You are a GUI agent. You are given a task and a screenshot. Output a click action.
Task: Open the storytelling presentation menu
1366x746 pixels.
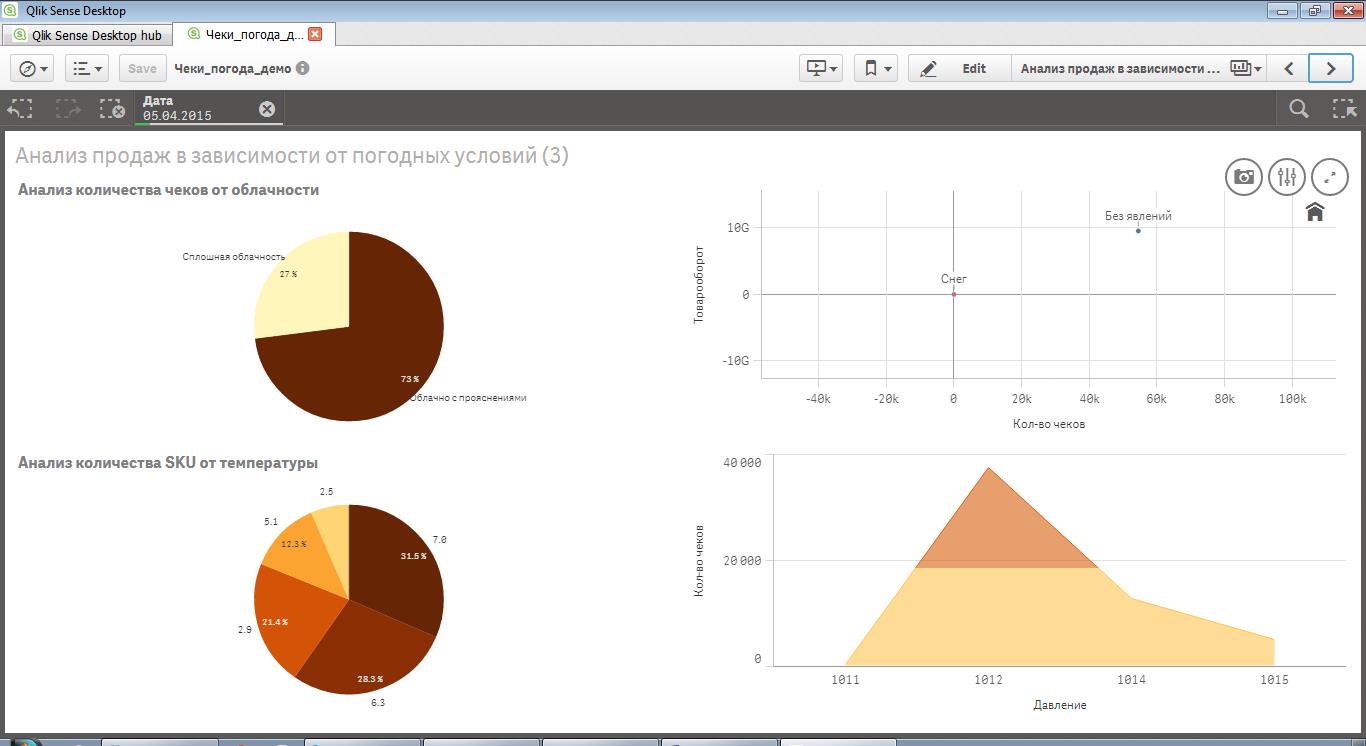click(822, 69)
